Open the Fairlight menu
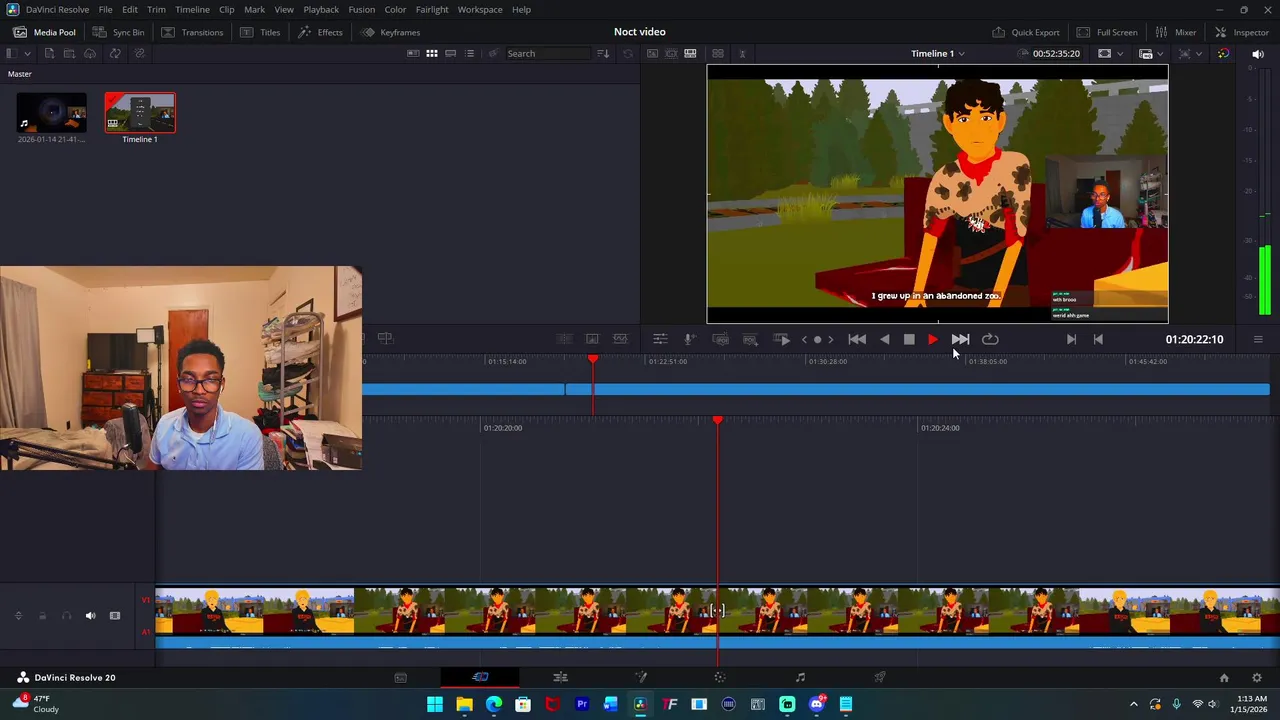This screenshot has width=1280, height=720. coord(432,9)
